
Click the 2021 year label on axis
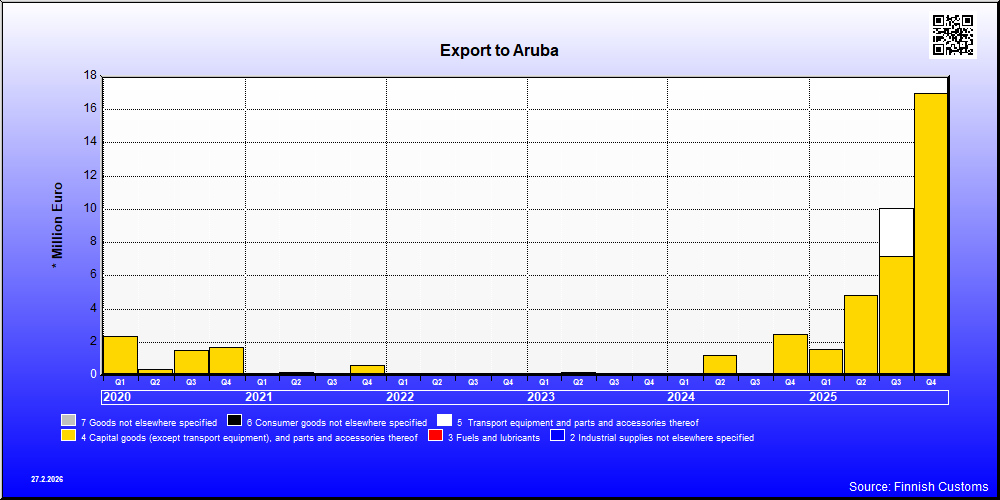[259, 397]
